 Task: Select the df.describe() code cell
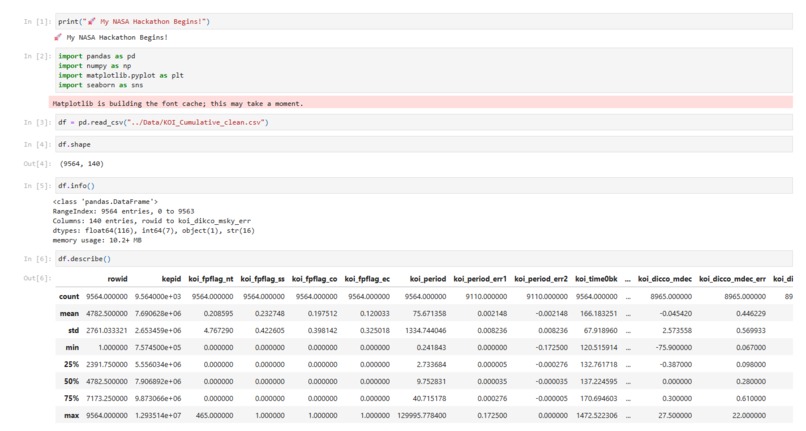424,259
